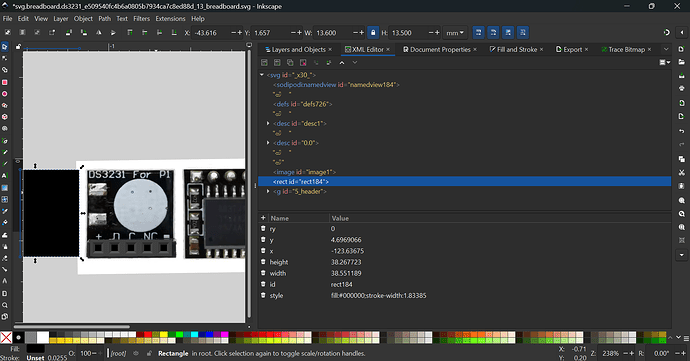Add a new attribute with plus button
690x361 pixels.
(263, 218)
